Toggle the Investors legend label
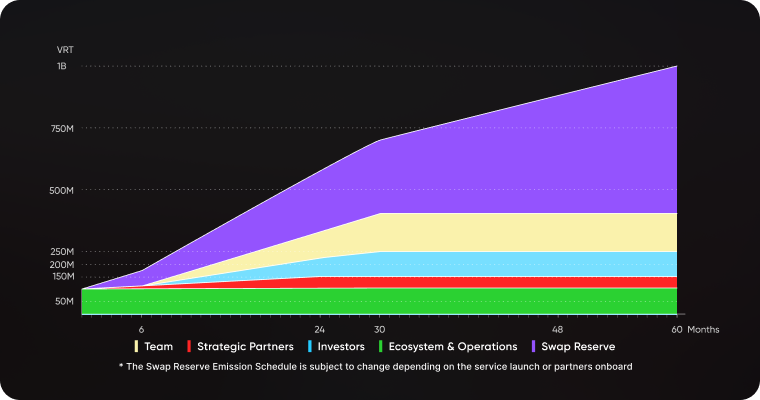The height and width of the screenshot is (400, 760). 343,346
